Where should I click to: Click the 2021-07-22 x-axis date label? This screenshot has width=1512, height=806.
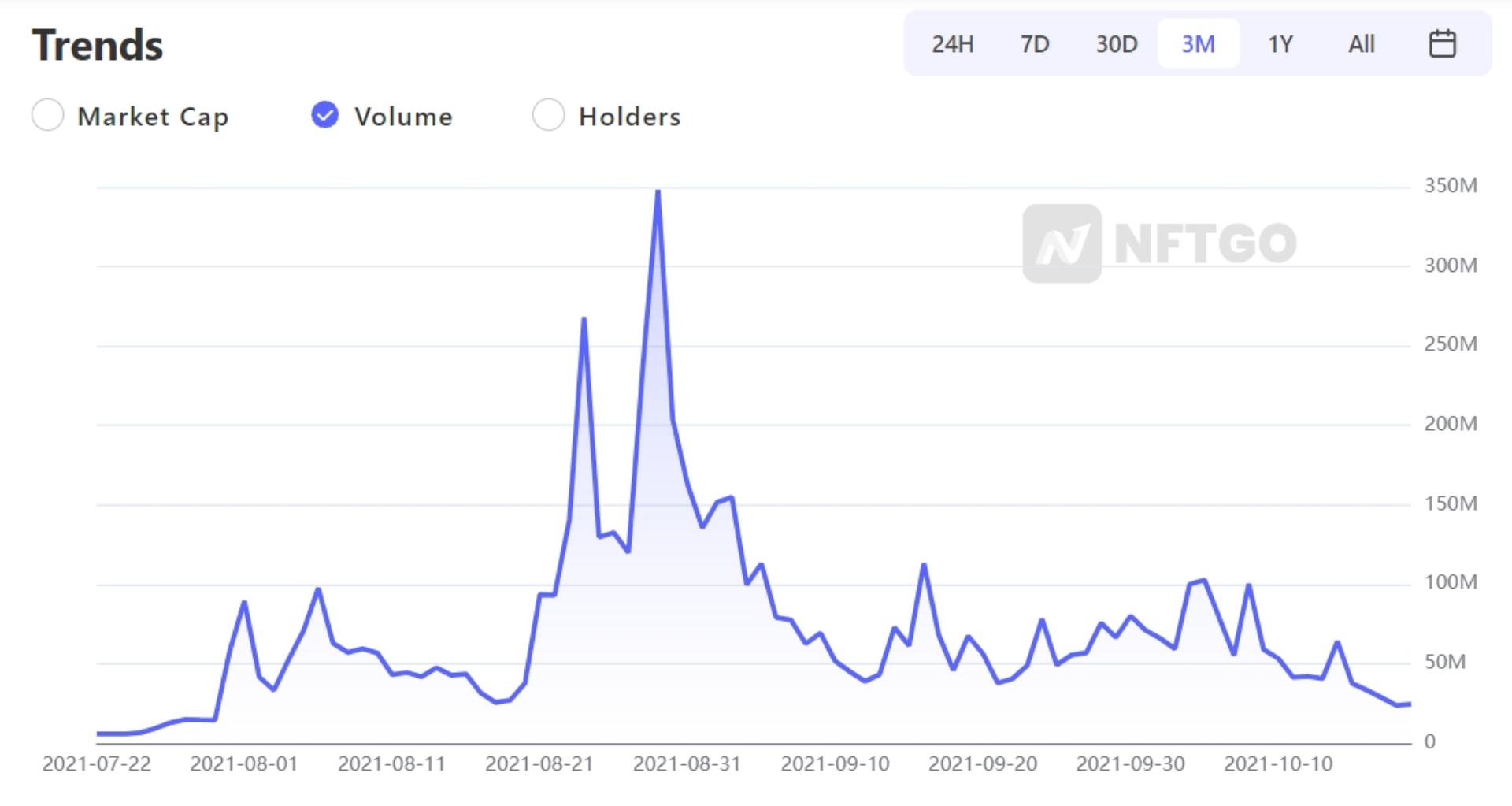click(x=96, y=763)
